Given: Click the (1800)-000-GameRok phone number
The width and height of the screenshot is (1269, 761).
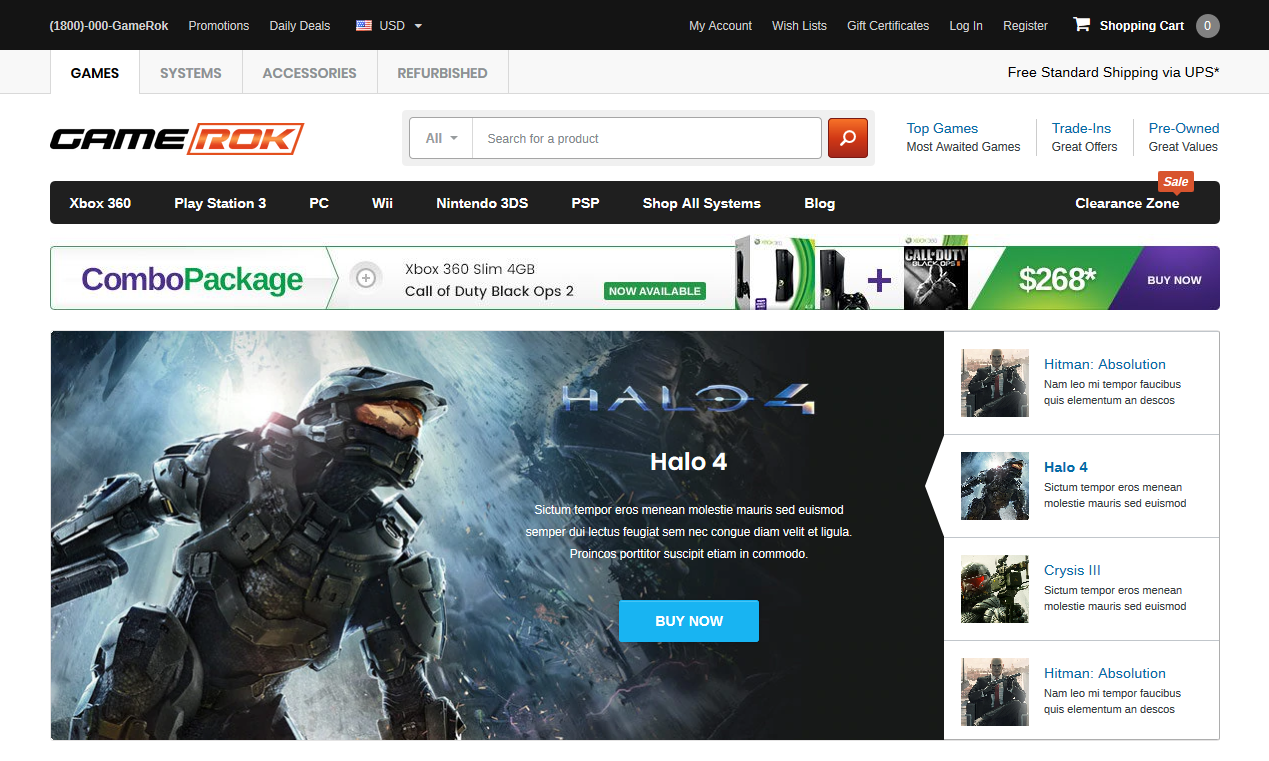Looking at the screenshot, I should pyautogui.click(x=109, y=26).
